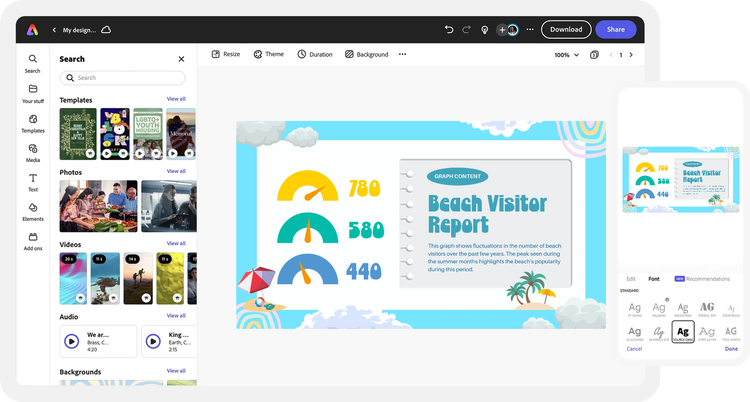Viewport: 750px width, 402px height.
Task: Select the LGBTQ+ Youth Housing template
Action: pyautogui.click(x=148, y=134)
